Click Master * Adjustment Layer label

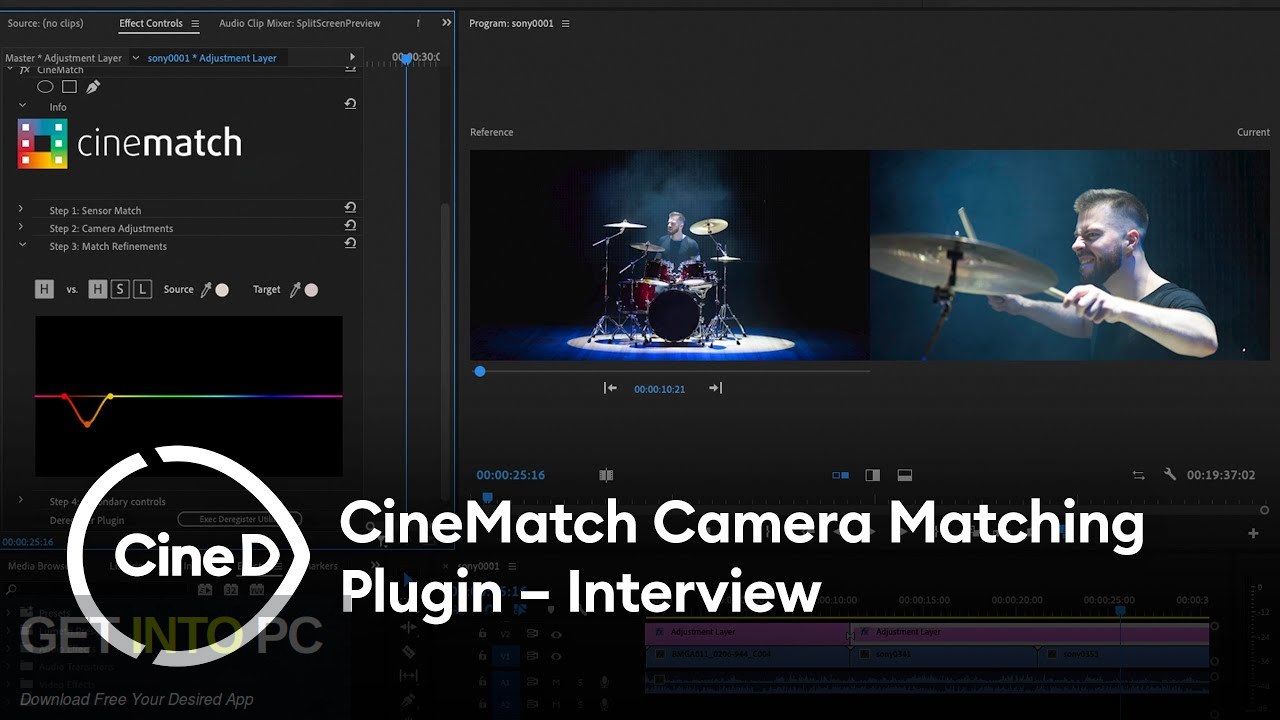click(x=63, y=58)
